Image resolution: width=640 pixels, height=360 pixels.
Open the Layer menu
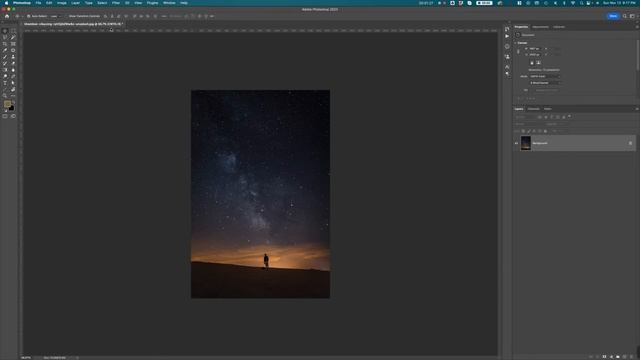[76, 3]
